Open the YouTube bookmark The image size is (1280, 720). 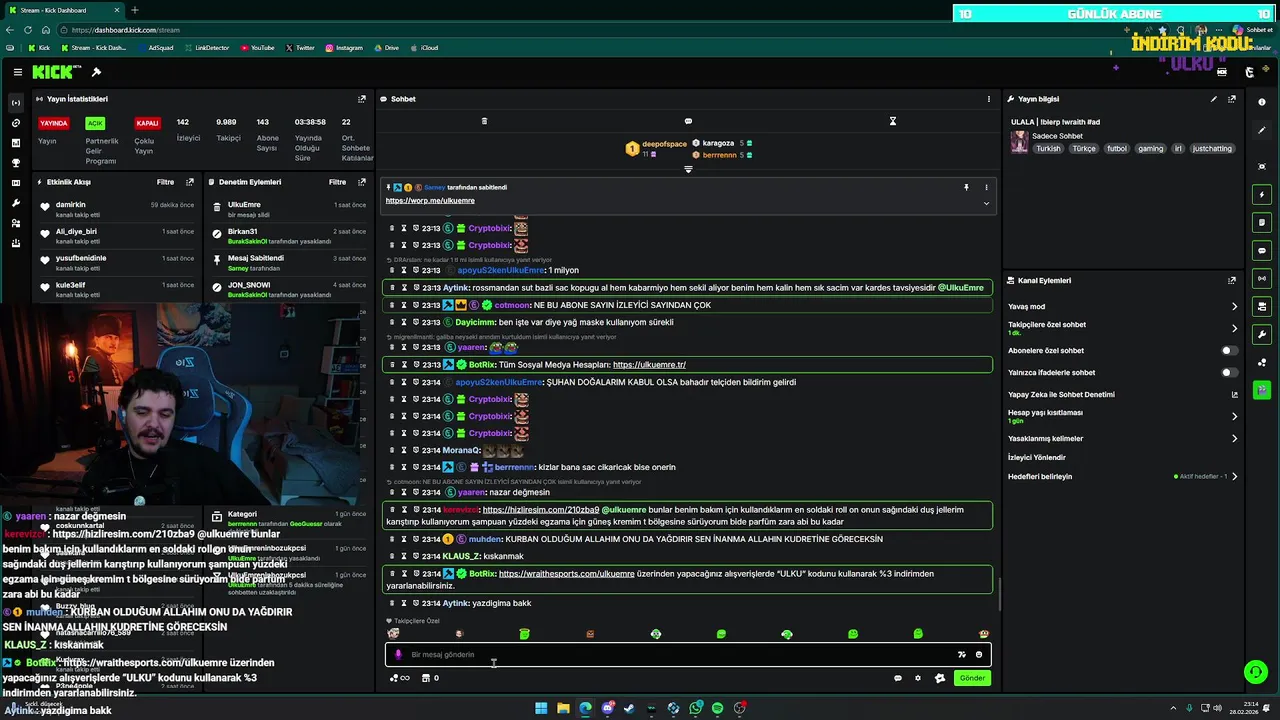(x=257, y=48)
